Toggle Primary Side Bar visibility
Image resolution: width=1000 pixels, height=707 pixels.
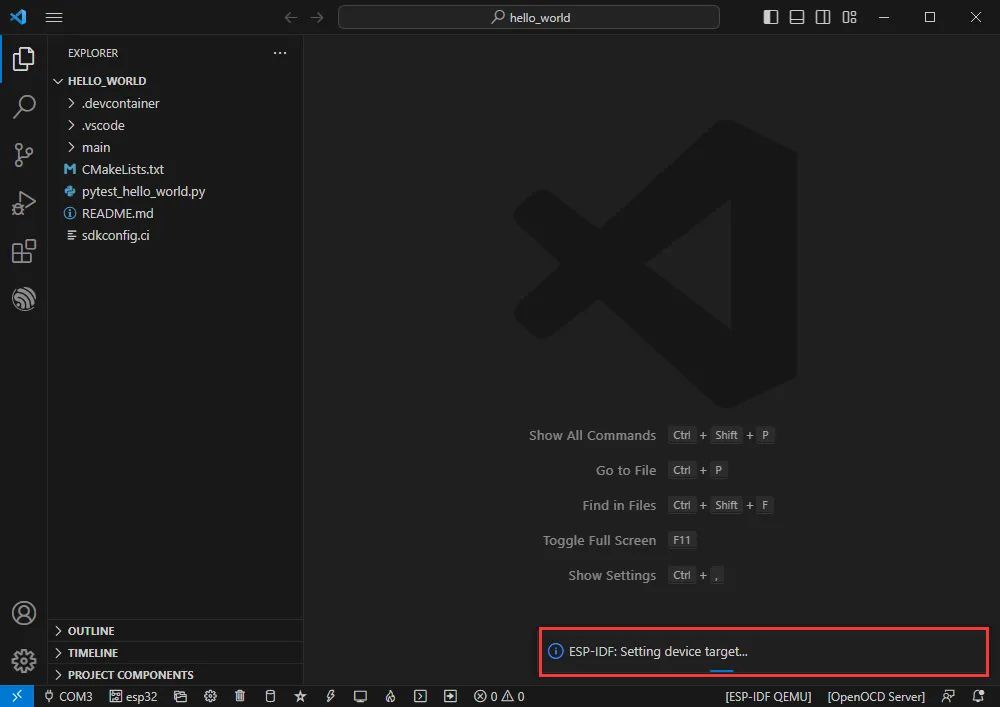tap(771, 17)
